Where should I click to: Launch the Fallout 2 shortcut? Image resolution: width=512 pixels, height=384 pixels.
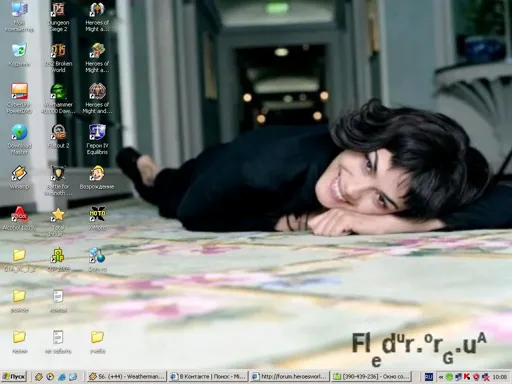click(x=58, y=137)
